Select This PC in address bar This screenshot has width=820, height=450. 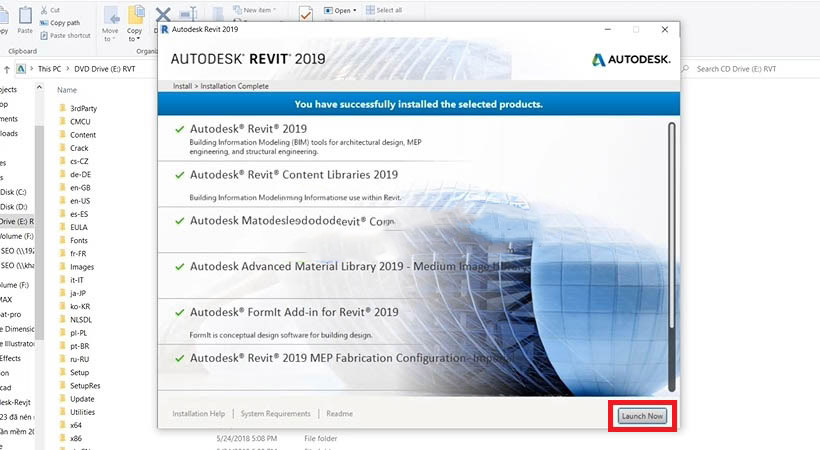(x=49, y=69)
